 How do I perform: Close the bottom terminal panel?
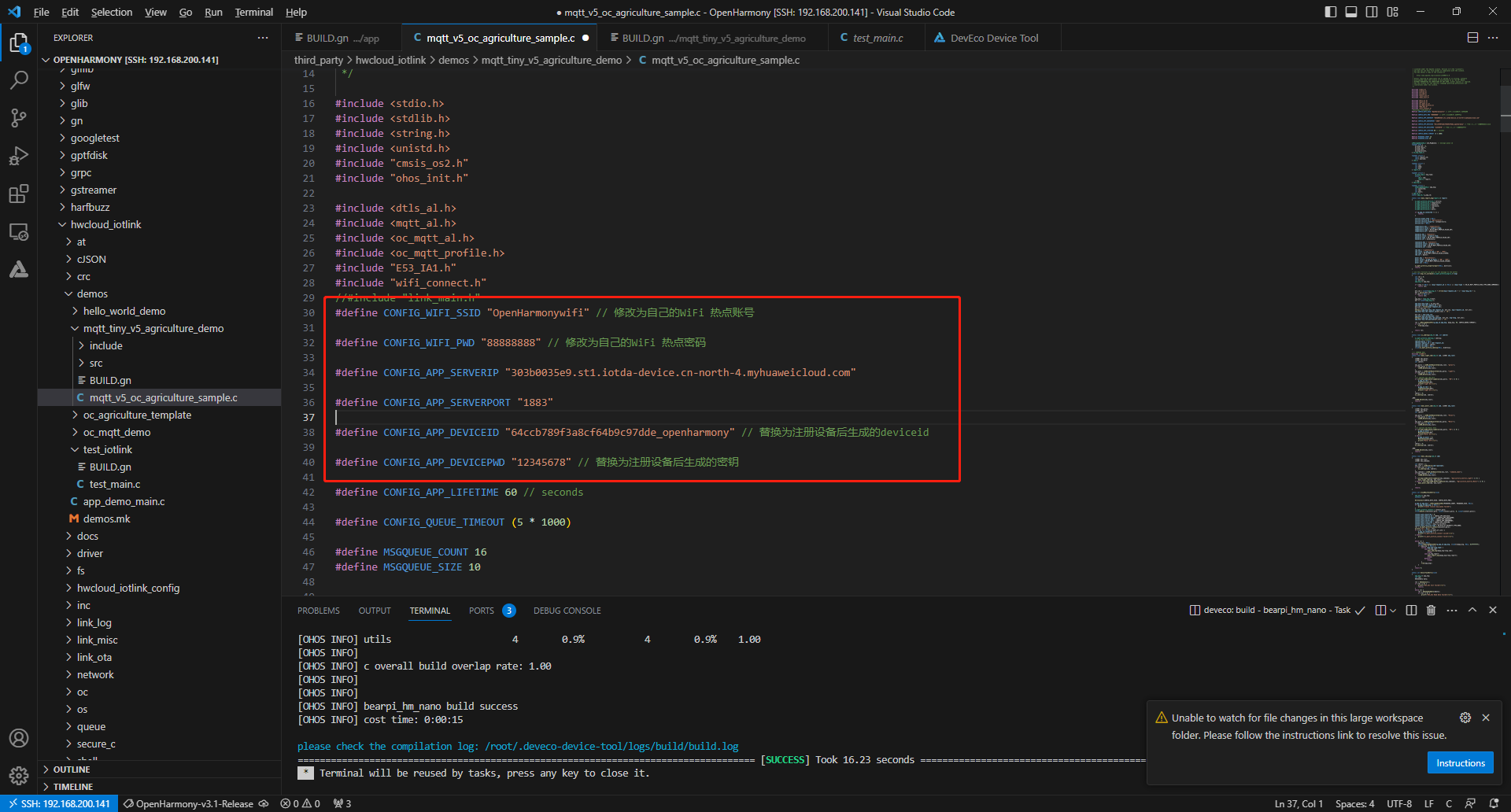[x=1493, y=611]
